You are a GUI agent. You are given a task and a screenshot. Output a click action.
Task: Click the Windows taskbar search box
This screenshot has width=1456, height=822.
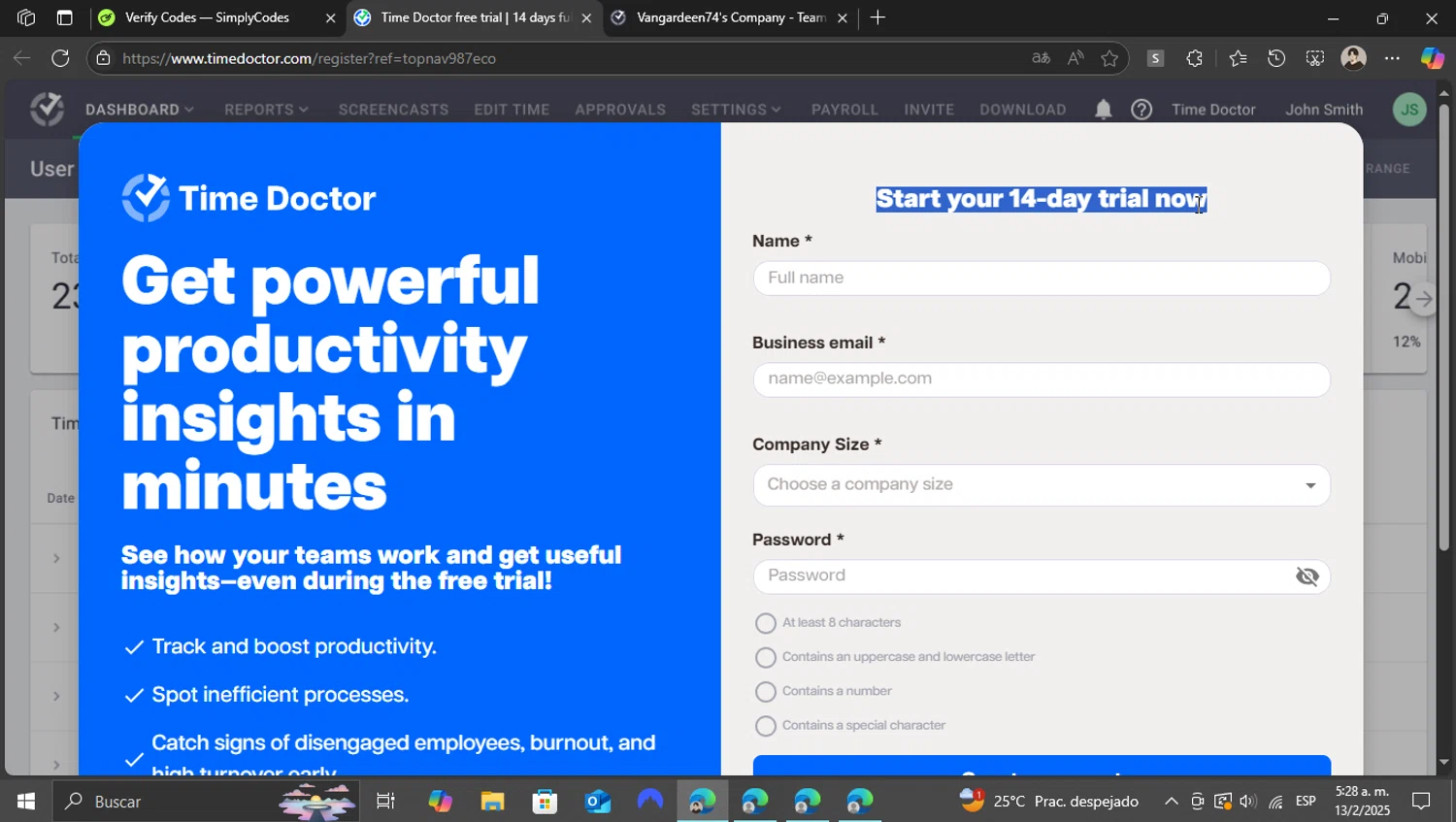click(206, 802)
